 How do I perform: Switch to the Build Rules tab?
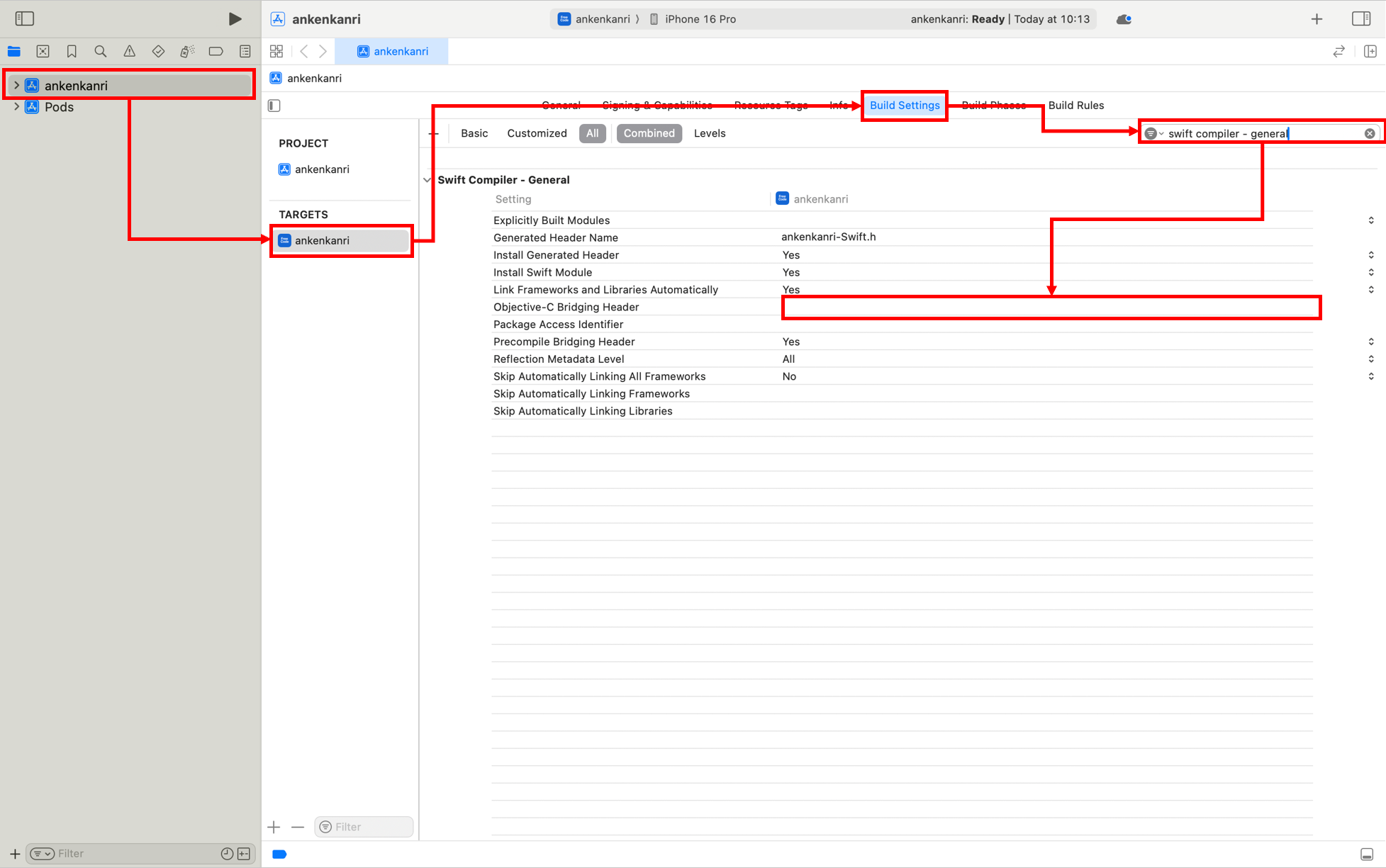click(1075, 105)
